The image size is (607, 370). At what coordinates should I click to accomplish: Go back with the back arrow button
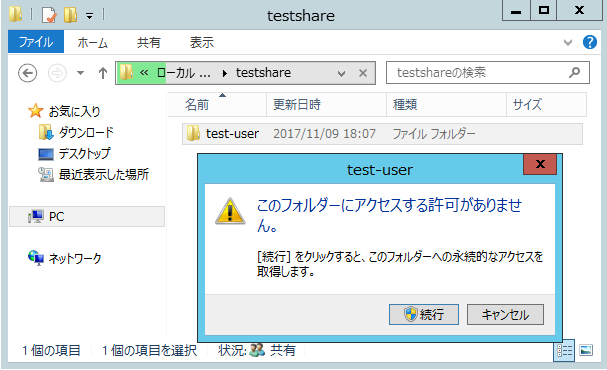point(27,73)
